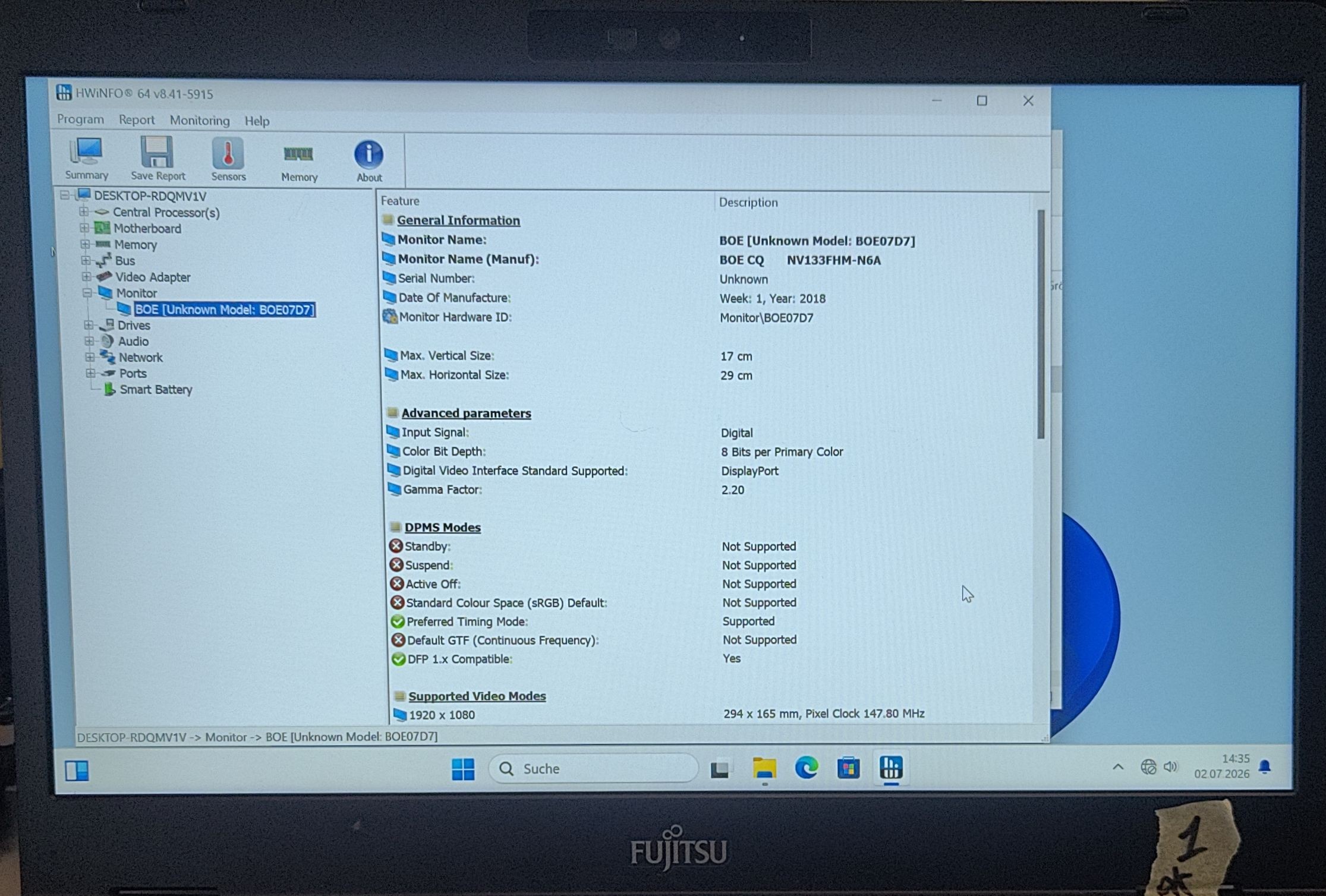Show the About info dialog
1326x896 pixels.
369,161
